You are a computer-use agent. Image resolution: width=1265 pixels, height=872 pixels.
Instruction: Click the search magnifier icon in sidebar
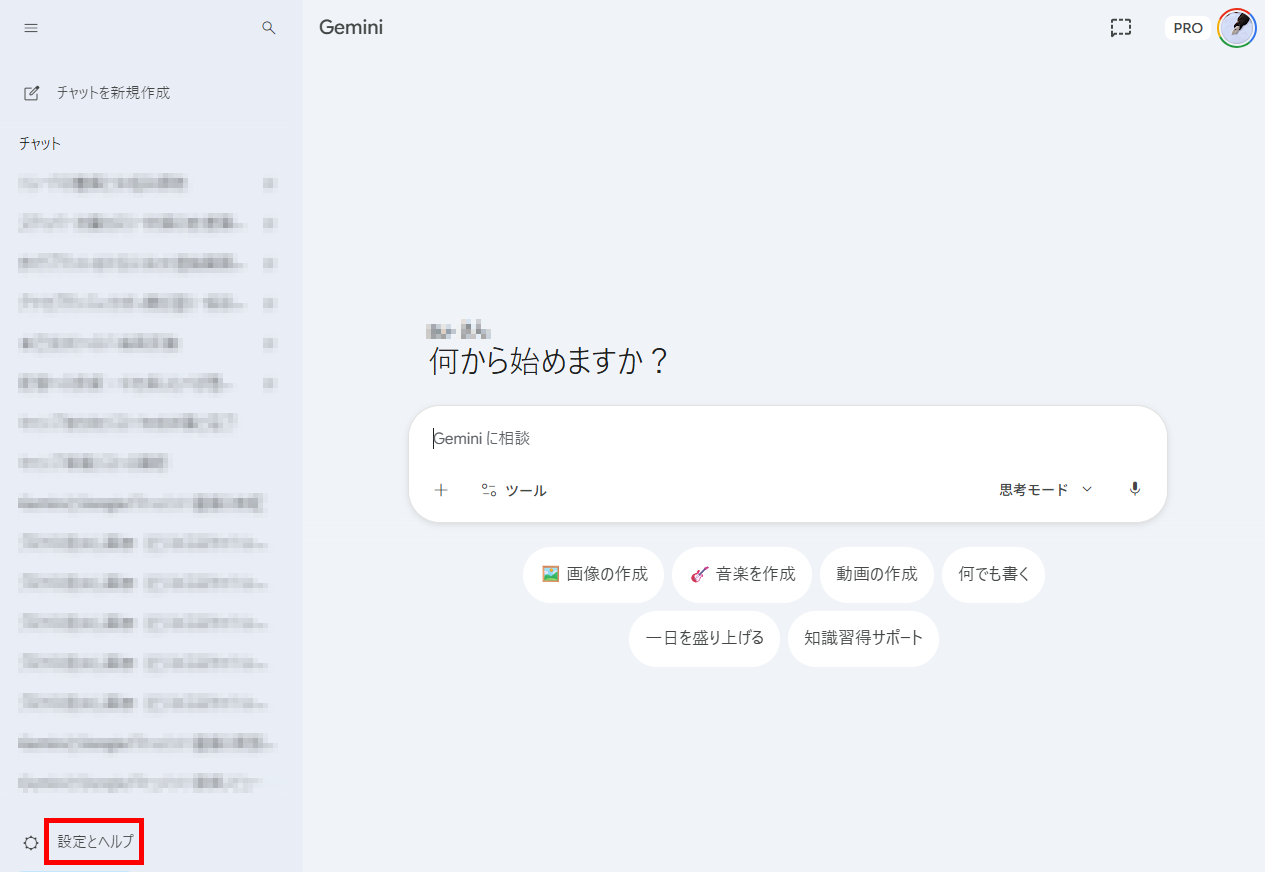pos(268,28)
